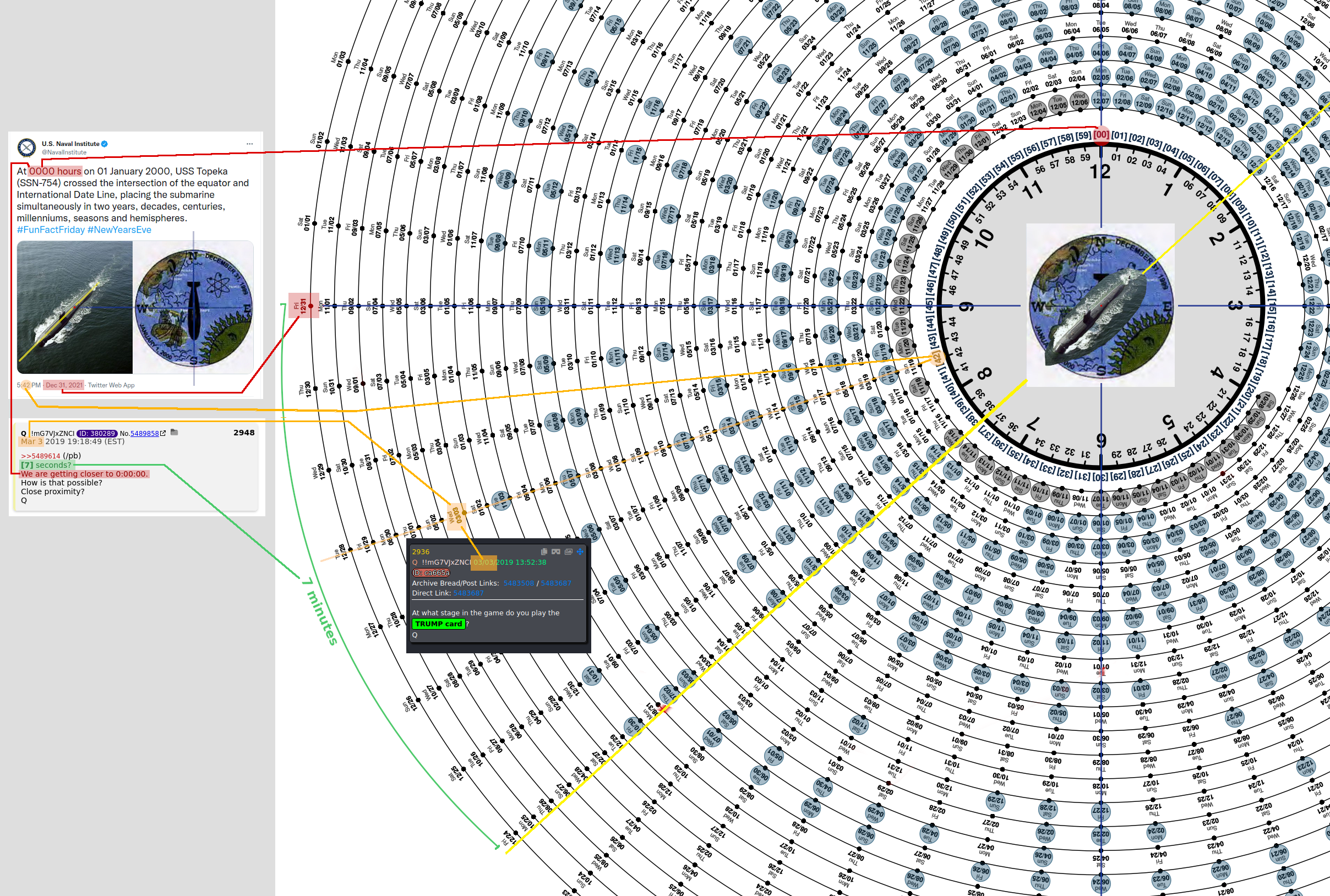Click post number 2948

tap(244, 433)
